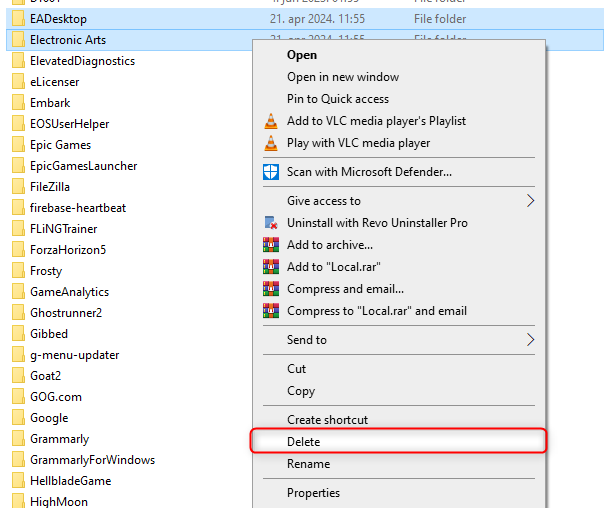
Task: Click the Frosty folder icon
Action: [x=18, y=270]
